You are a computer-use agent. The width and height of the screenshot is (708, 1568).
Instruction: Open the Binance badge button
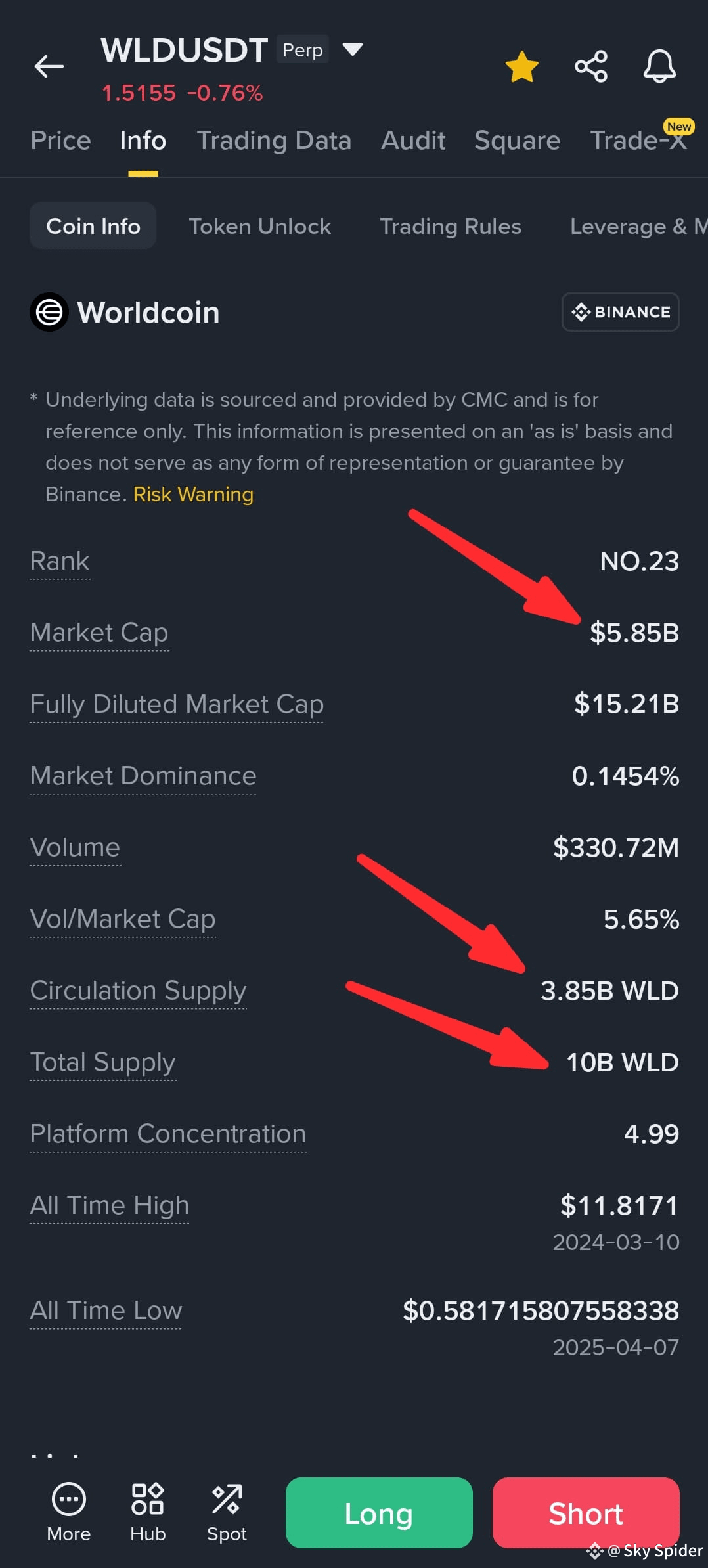tap(621, 312)
